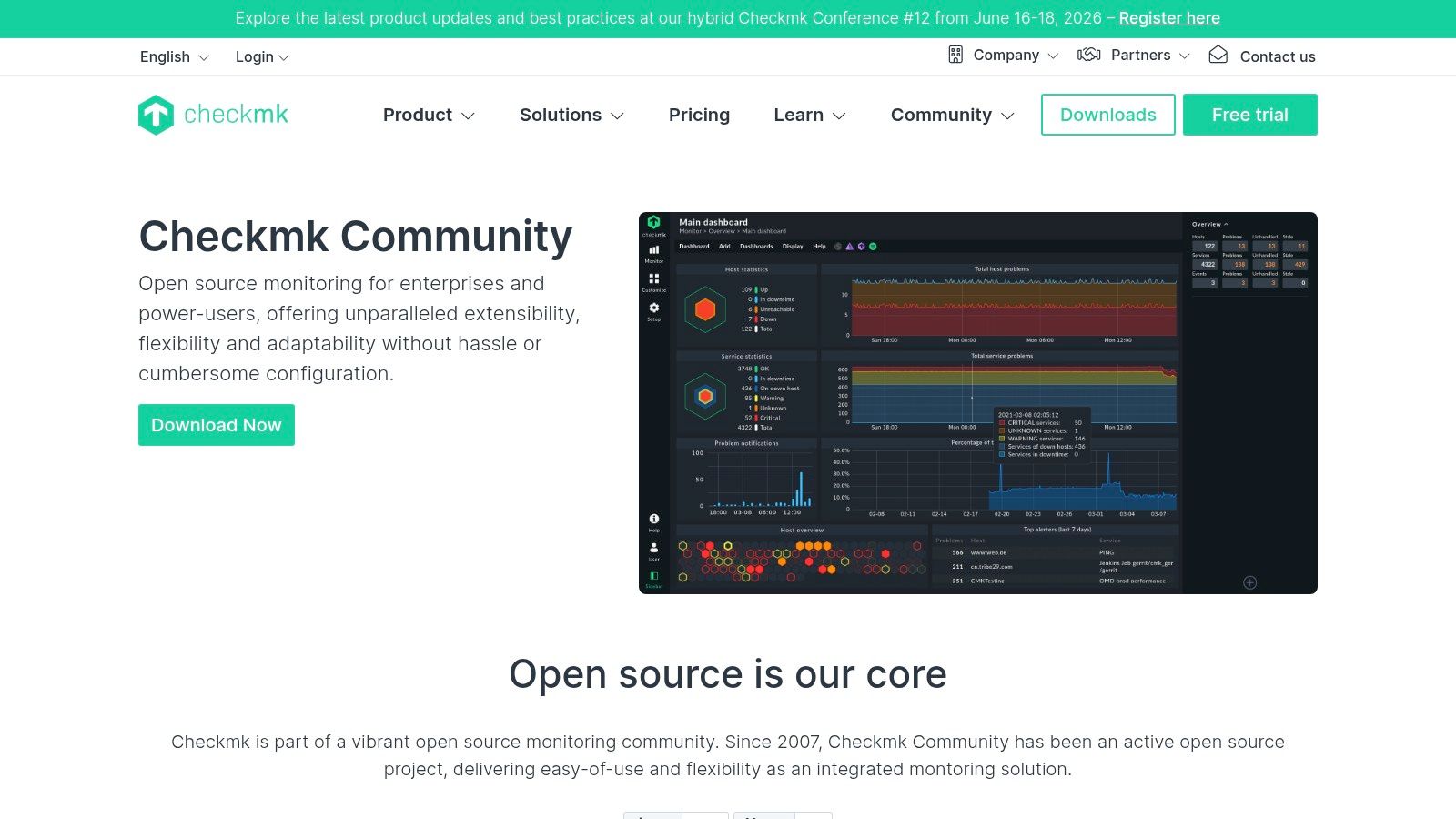Click the Download Now button

pos(217,425)
